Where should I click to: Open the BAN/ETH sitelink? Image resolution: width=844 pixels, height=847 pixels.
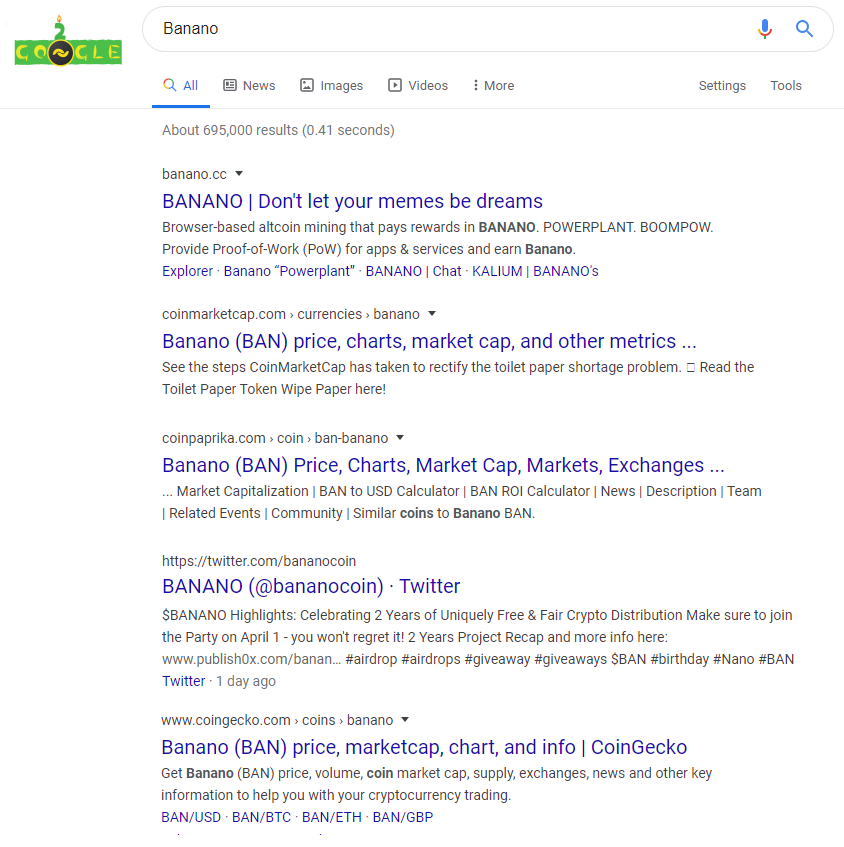pyautogui.click(x=332, y=817)
